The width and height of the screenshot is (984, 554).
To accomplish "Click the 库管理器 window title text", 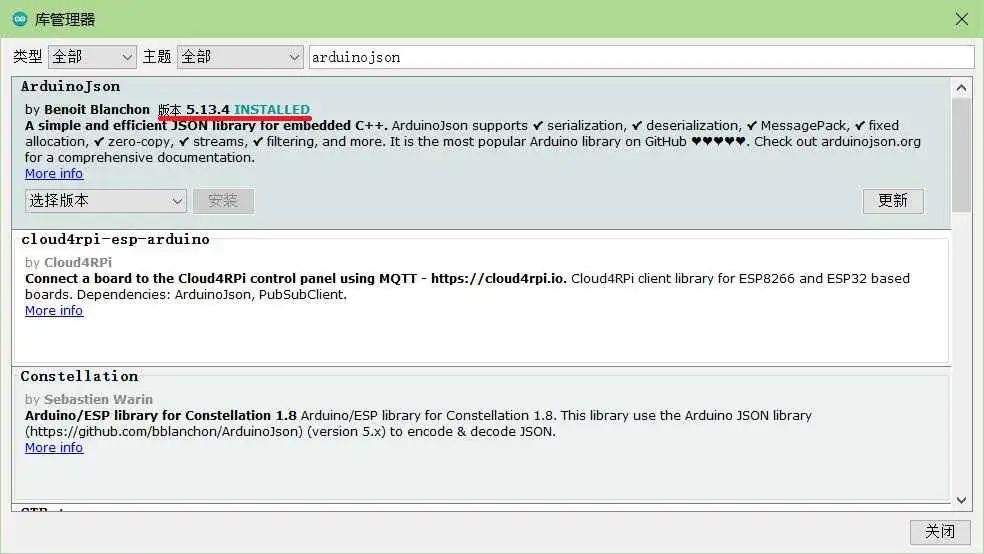I will click(65, 20).
